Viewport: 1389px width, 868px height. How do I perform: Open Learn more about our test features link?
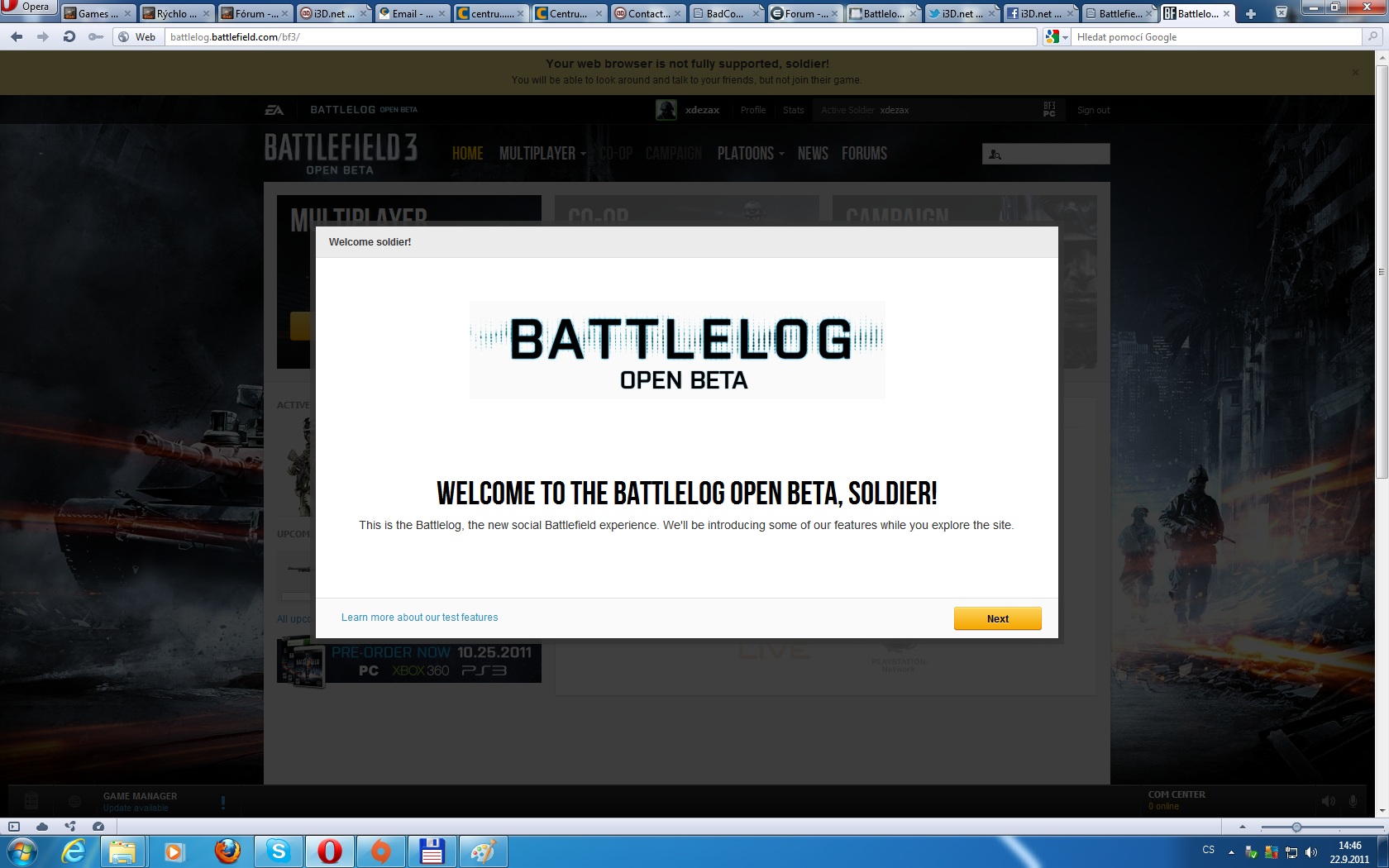(419, 618)
